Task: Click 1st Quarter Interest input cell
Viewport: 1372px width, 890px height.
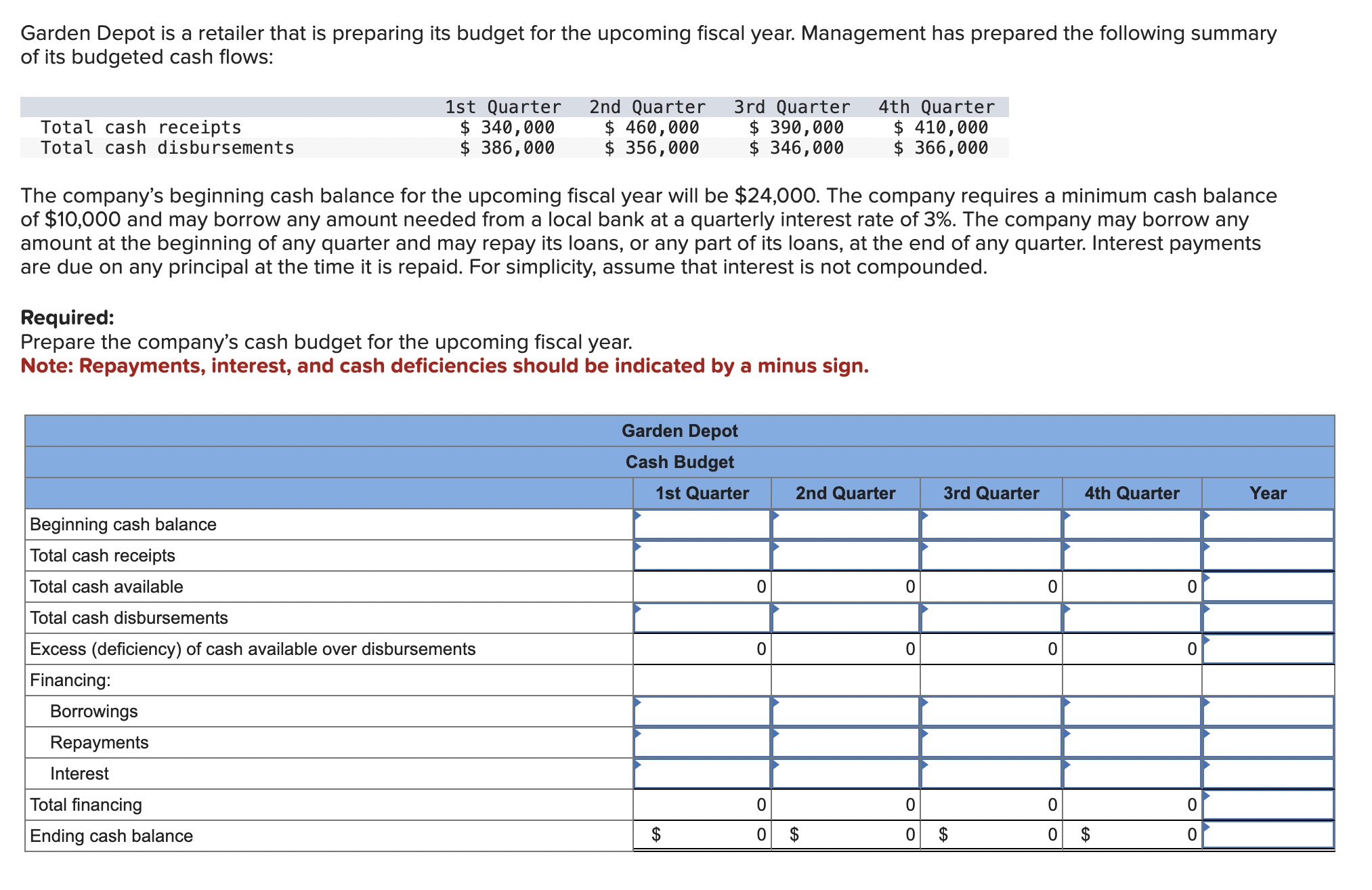Action: point(702,774)
